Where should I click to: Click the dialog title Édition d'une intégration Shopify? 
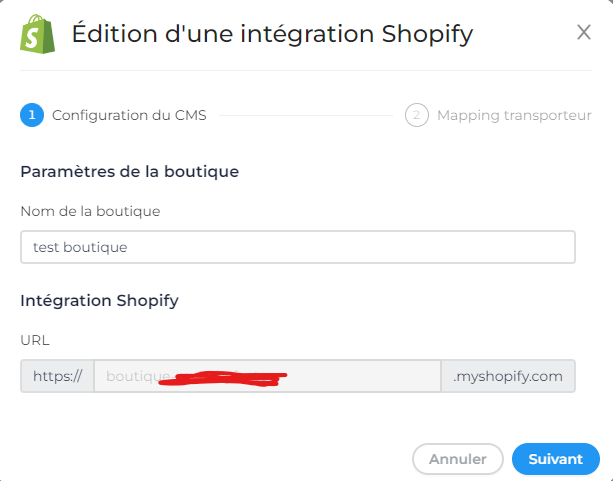pyautogui.click(x=272, y=34)
